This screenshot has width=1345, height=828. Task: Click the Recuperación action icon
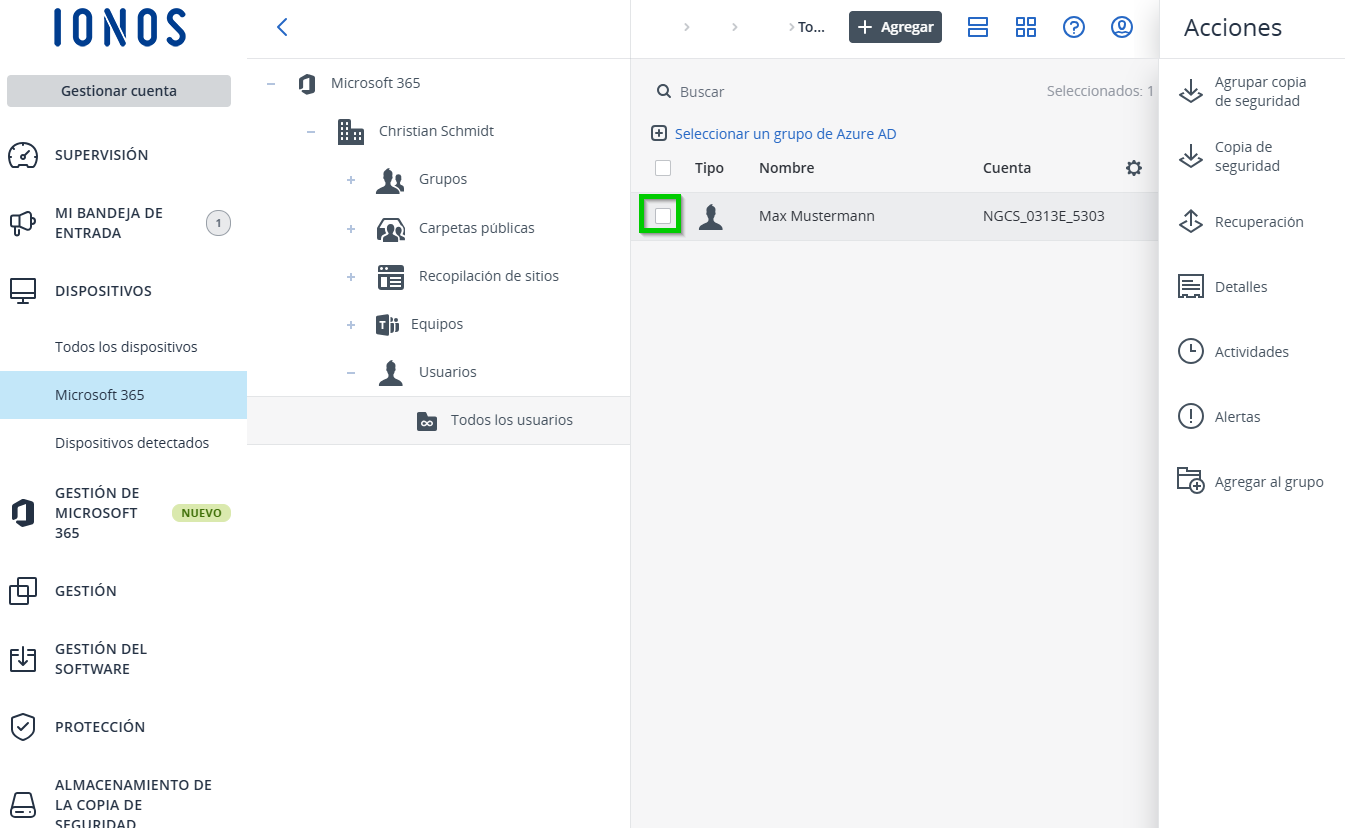click(x=1190, y=222)
